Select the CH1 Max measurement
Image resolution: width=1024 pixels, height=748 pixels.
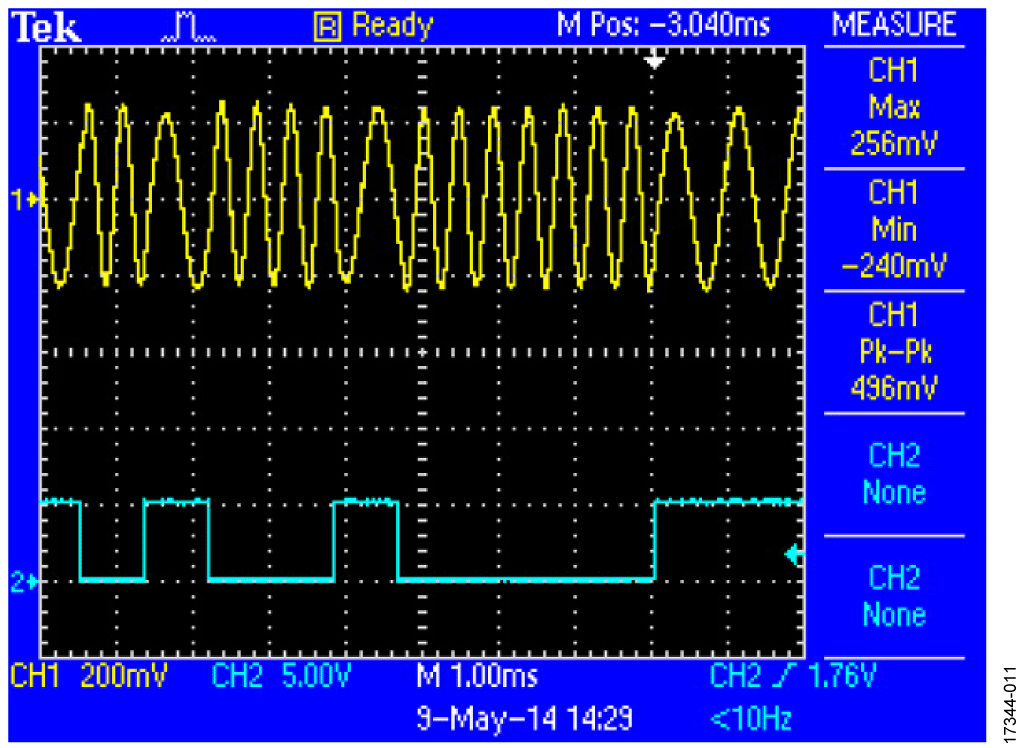tap(894, 107)
